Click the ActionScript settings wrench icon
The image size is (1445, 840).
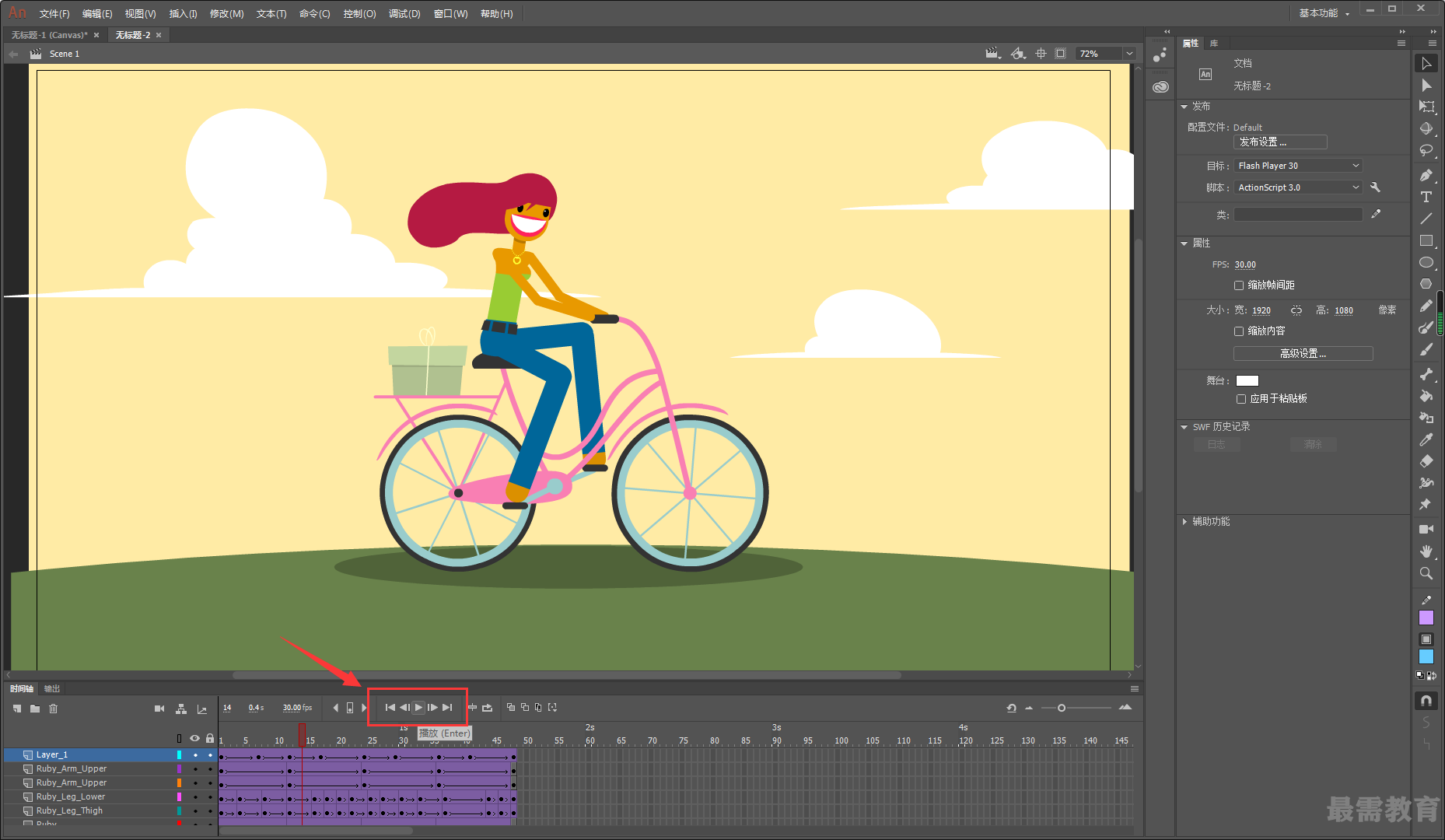pos(1375,187)
